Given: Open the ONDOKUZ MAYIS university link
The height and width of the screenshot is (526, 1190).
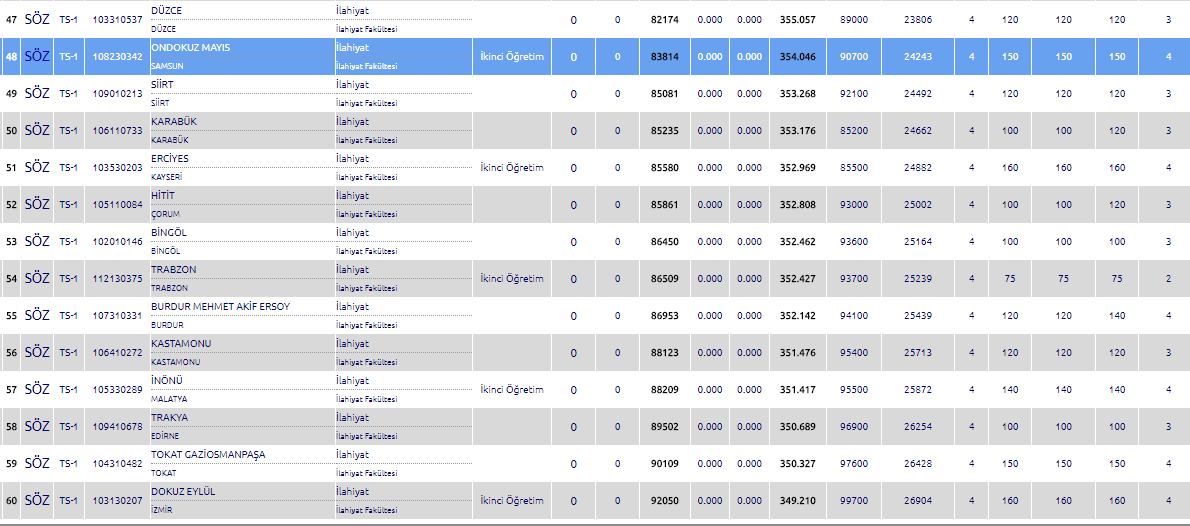Looking at the screenshot, I should click(x=189, y=47).
